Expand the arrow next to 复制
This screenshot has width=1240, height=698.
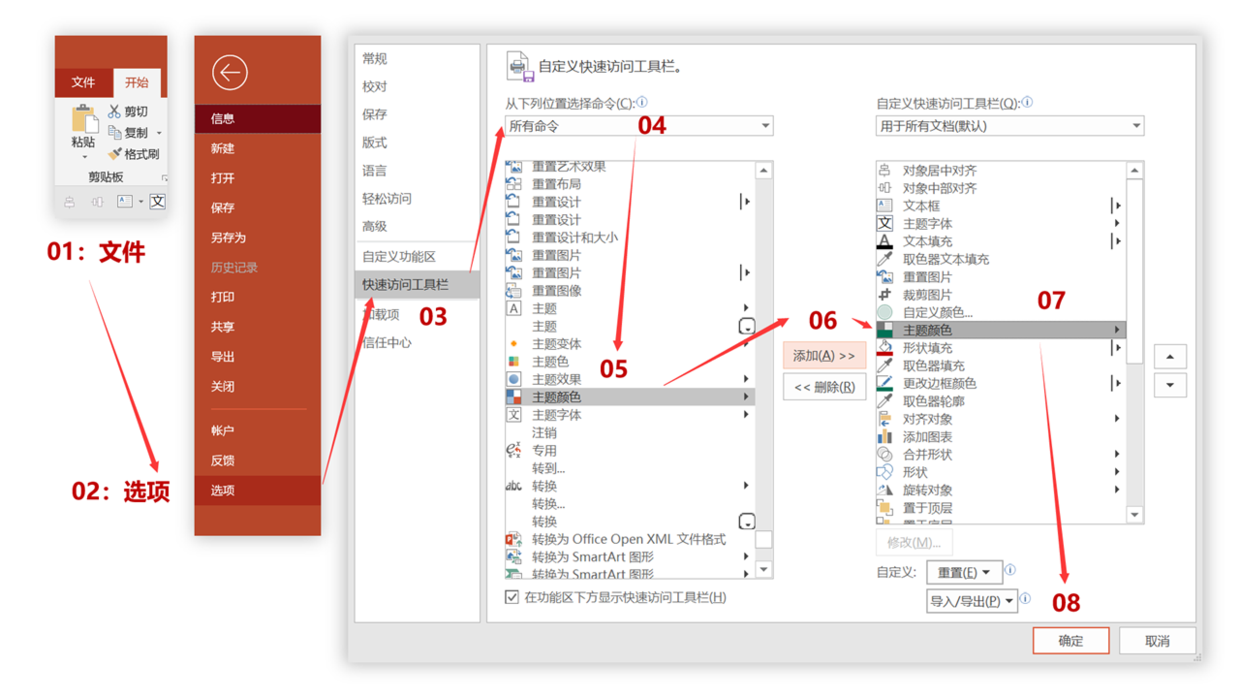(159, 133)
